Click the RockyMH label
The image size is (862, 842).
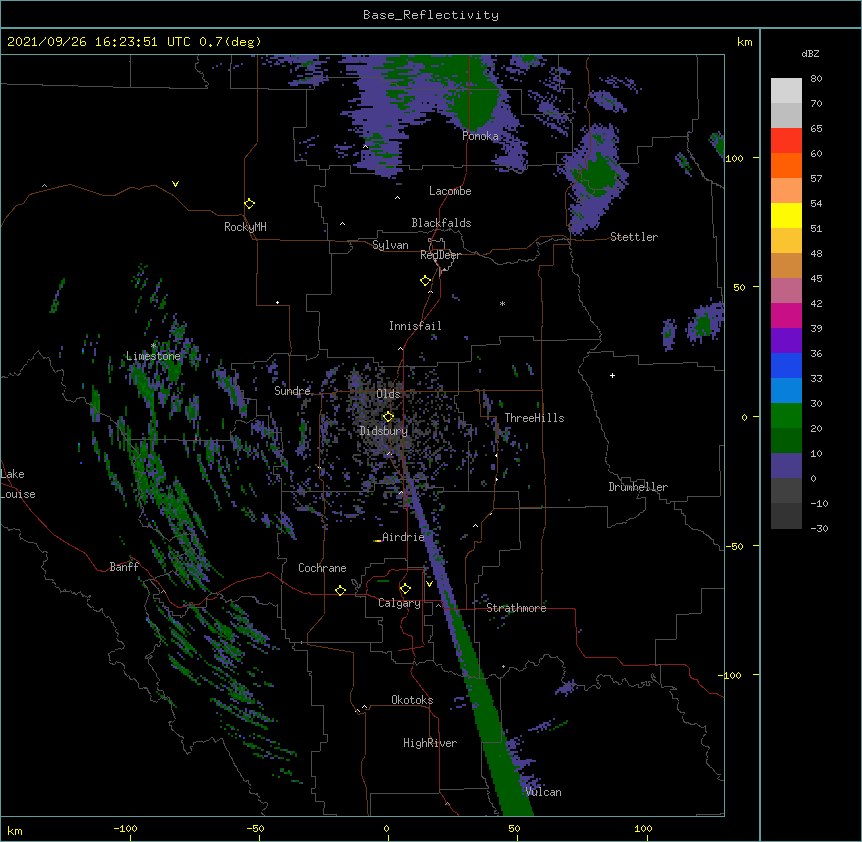[245, 227]
